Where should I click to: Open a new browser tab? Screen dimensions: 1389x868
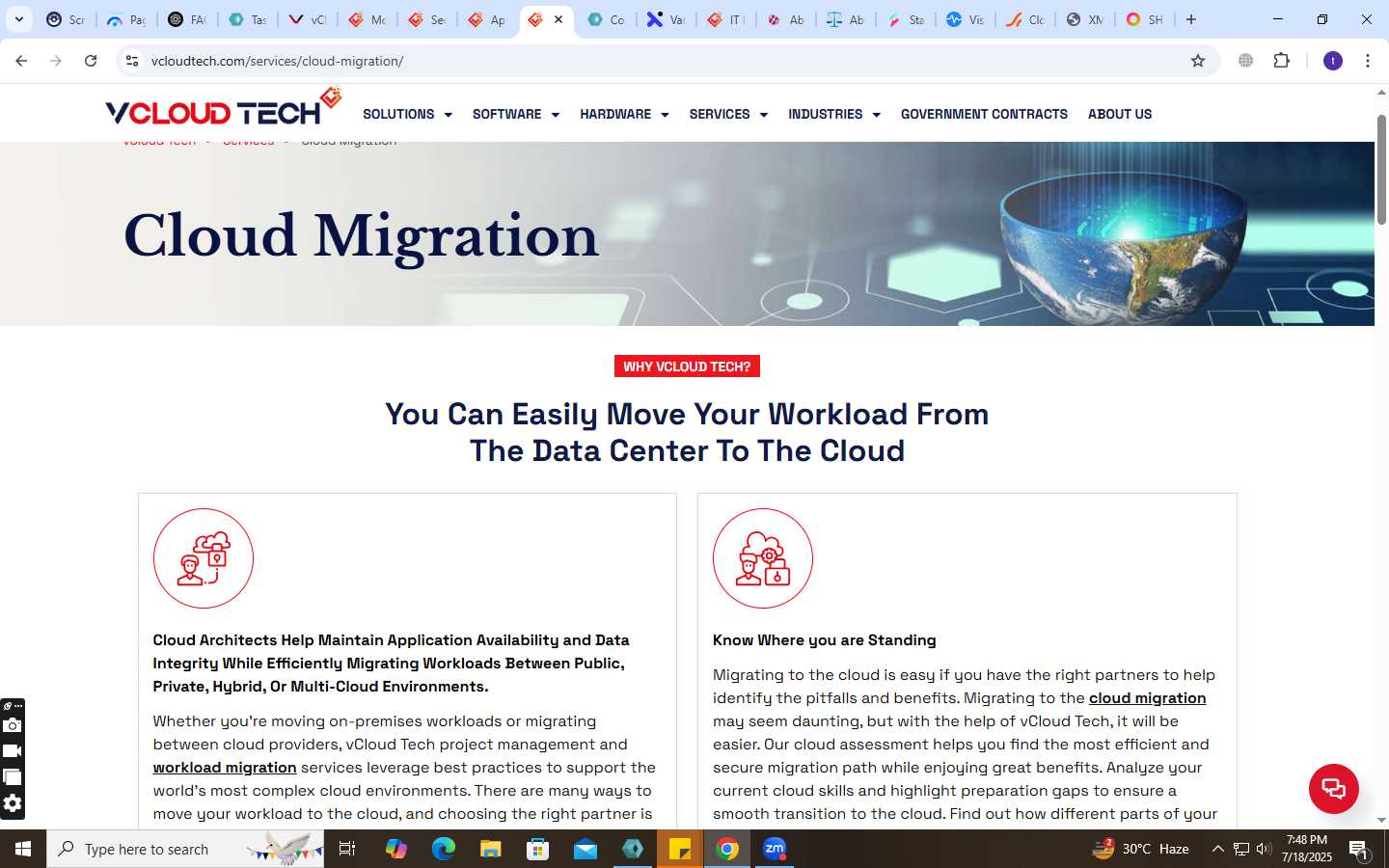(1191, 19)
